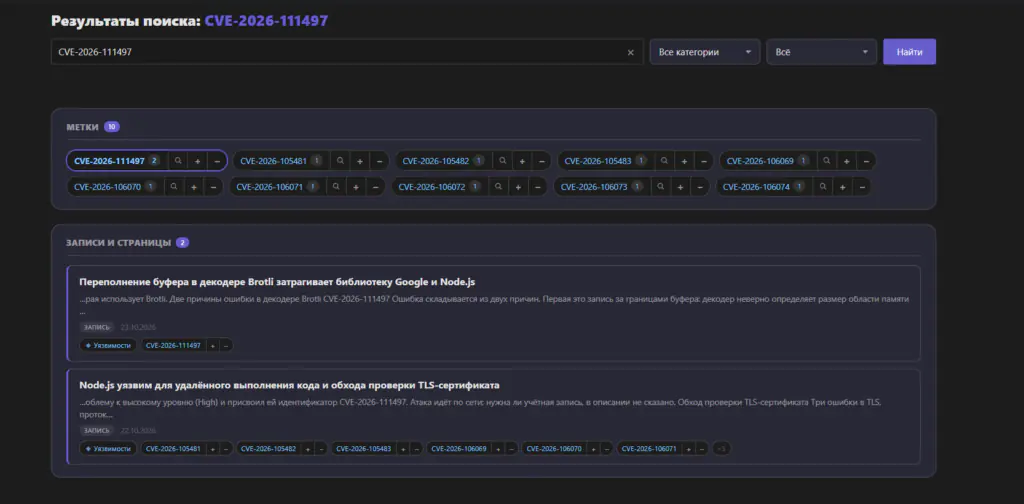Click the CVE-2026-111497 tag in the Brotli record
1024x504 pixels.
[x=173, y=345]
